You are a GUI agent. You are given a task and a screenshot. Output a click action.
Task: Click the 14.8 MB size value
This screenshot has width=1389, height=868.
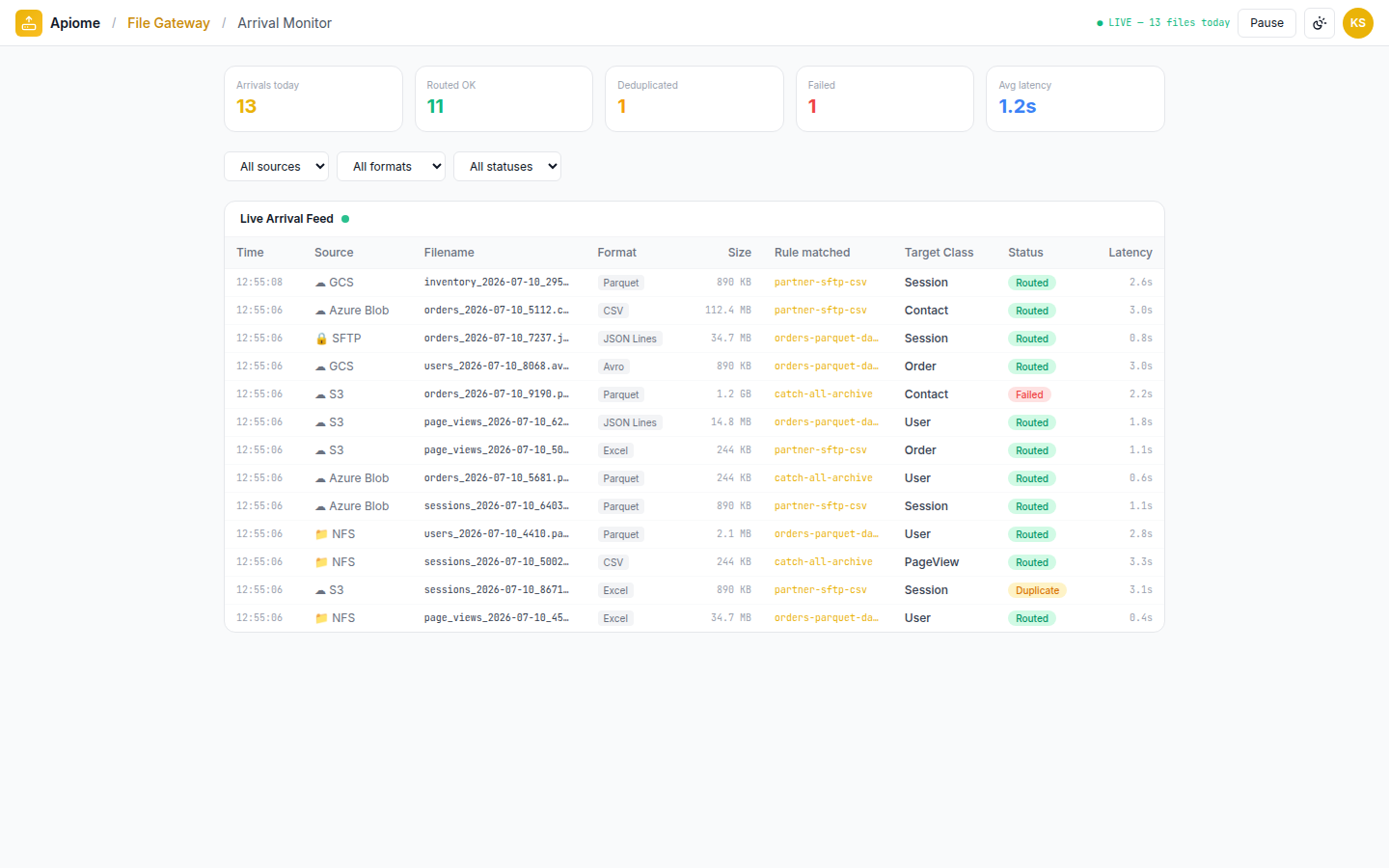(x=731, y=422)
